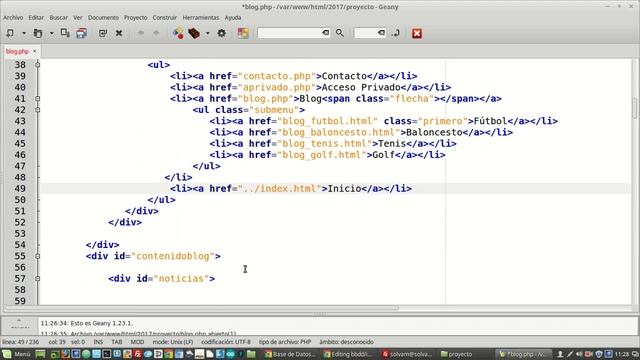Collapse the contenidoblog fold at line 55
This screenshot has height=360, width=640.
click(38, 256)
